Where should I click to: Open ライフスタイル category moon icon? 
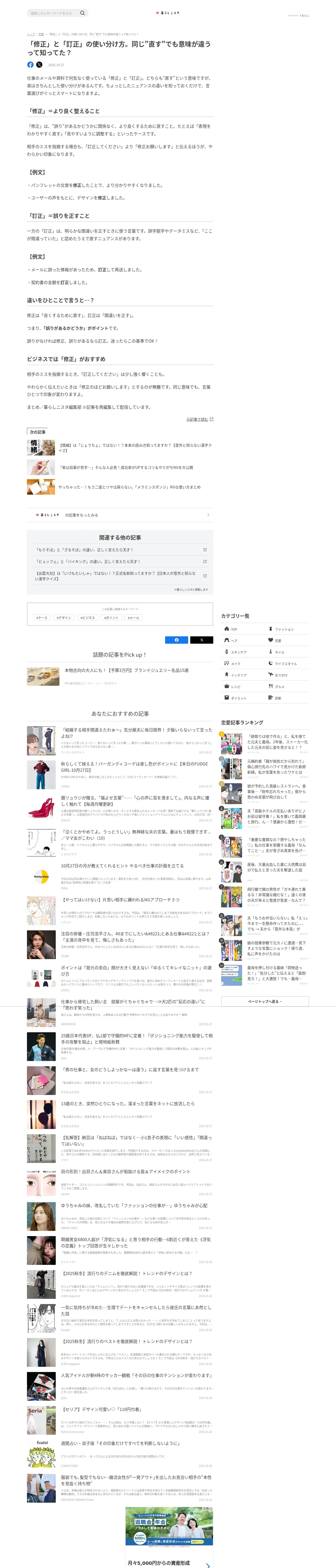tap(271, 663)
